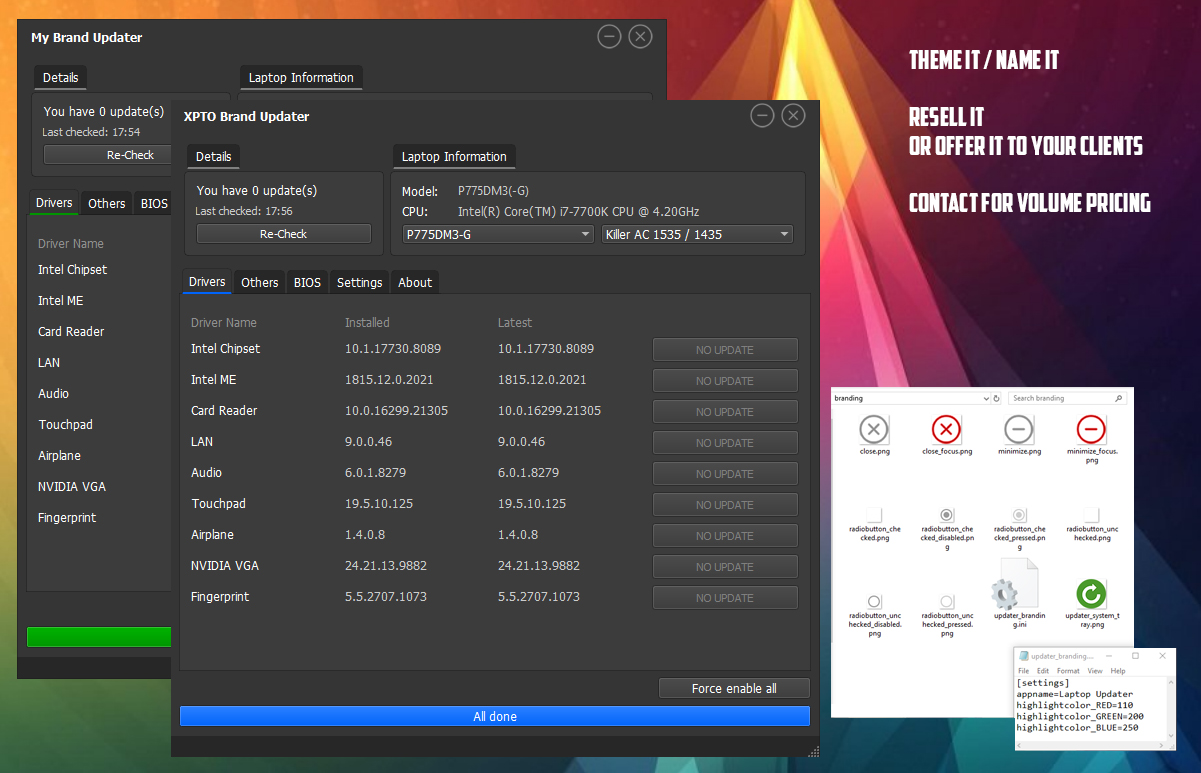The image size is (1201, 773).
Task: Select the minimize.png file icon
Action: (1018, 430)
